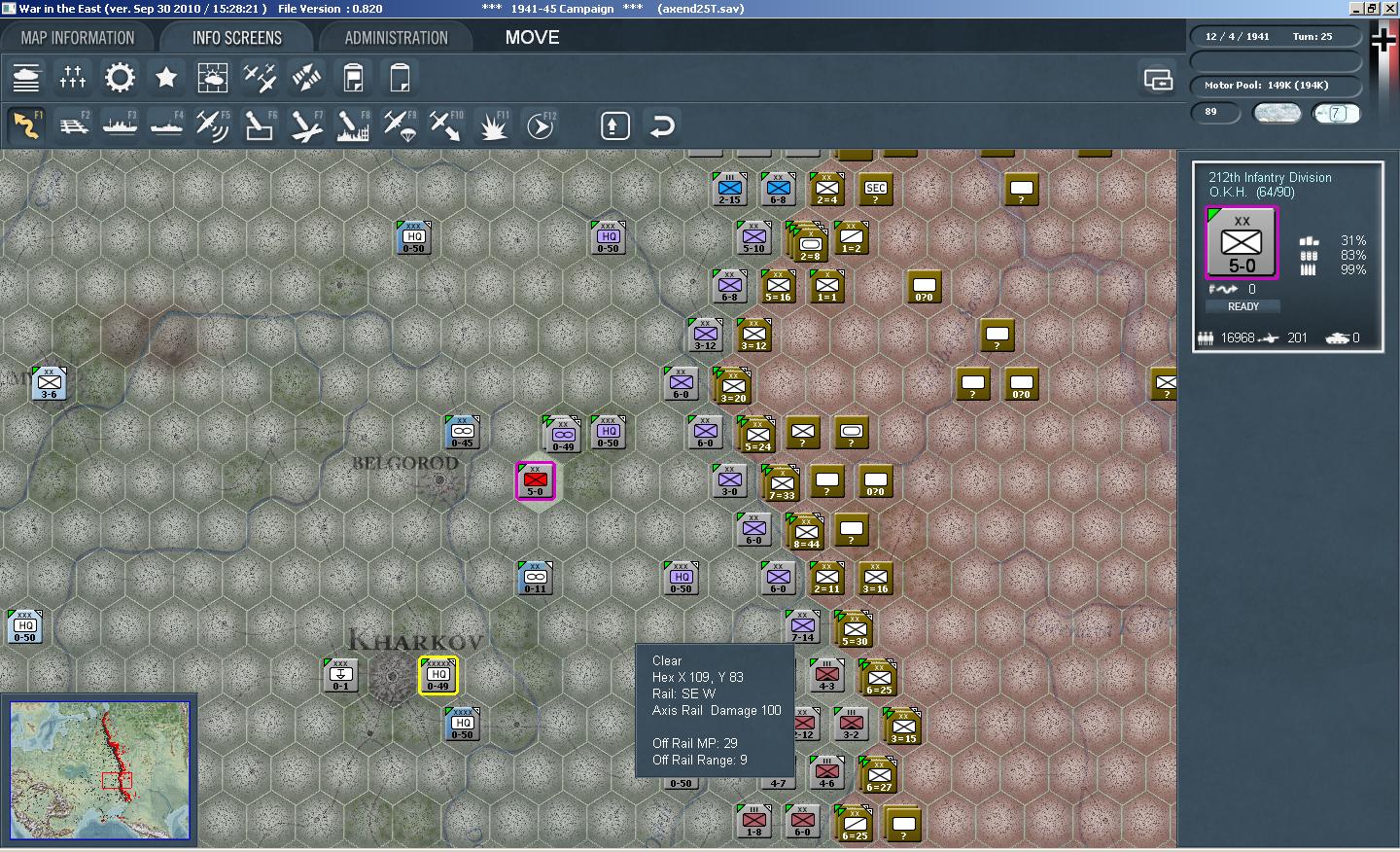Viewport: 1400px width, 852px height.
Task: Select the 3-12 purple unit
Action: tap(705, 335)
